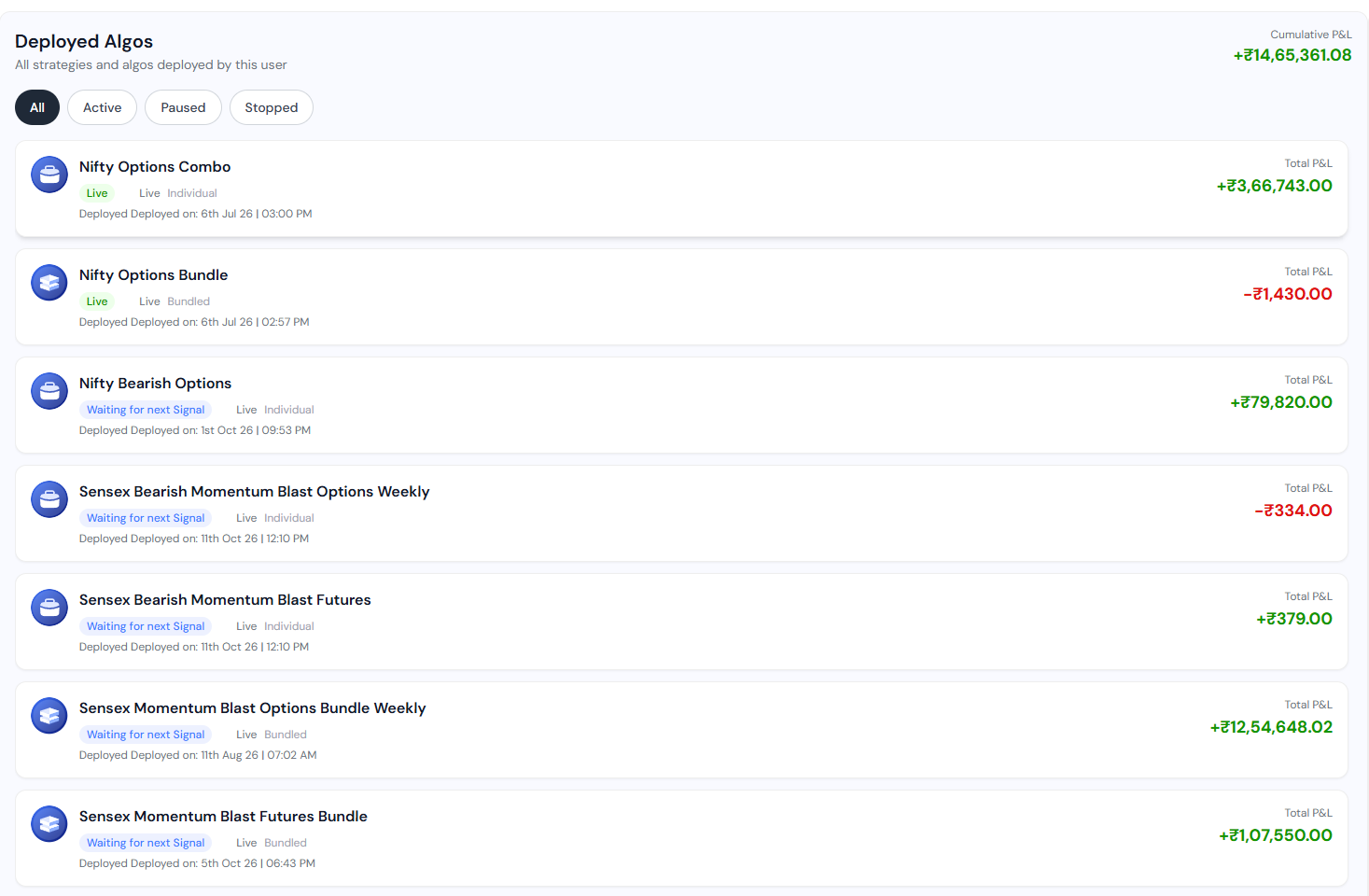Image resolution: width=1369 pixels, height=896 pixels.
Task: Click Waiting for next Signal on Nifty Bearish Options
Action: [x=146, y=410]
